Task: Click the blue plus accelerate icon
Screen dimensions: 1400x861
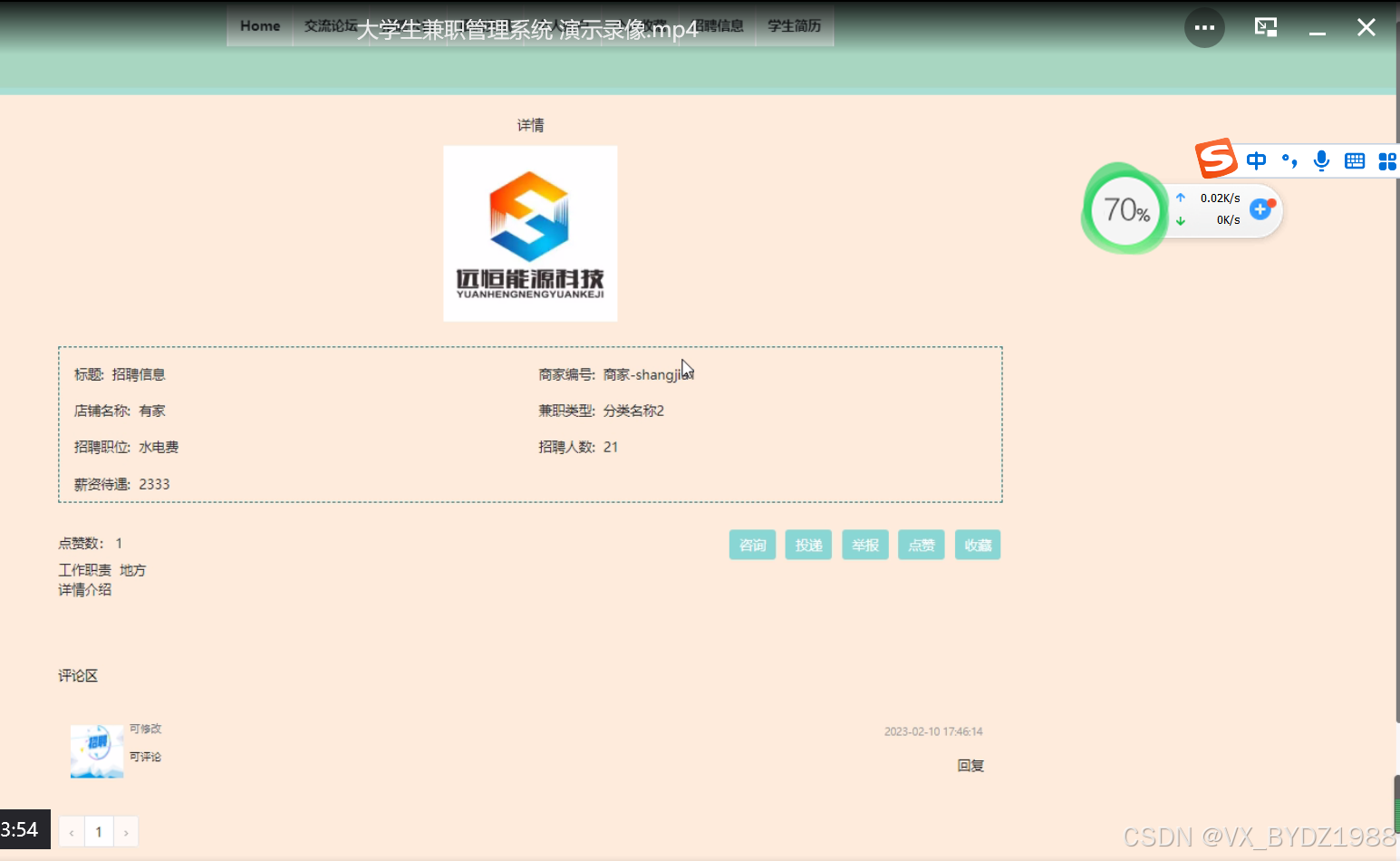Action: pyautogui.click(x=1260, y=209)
